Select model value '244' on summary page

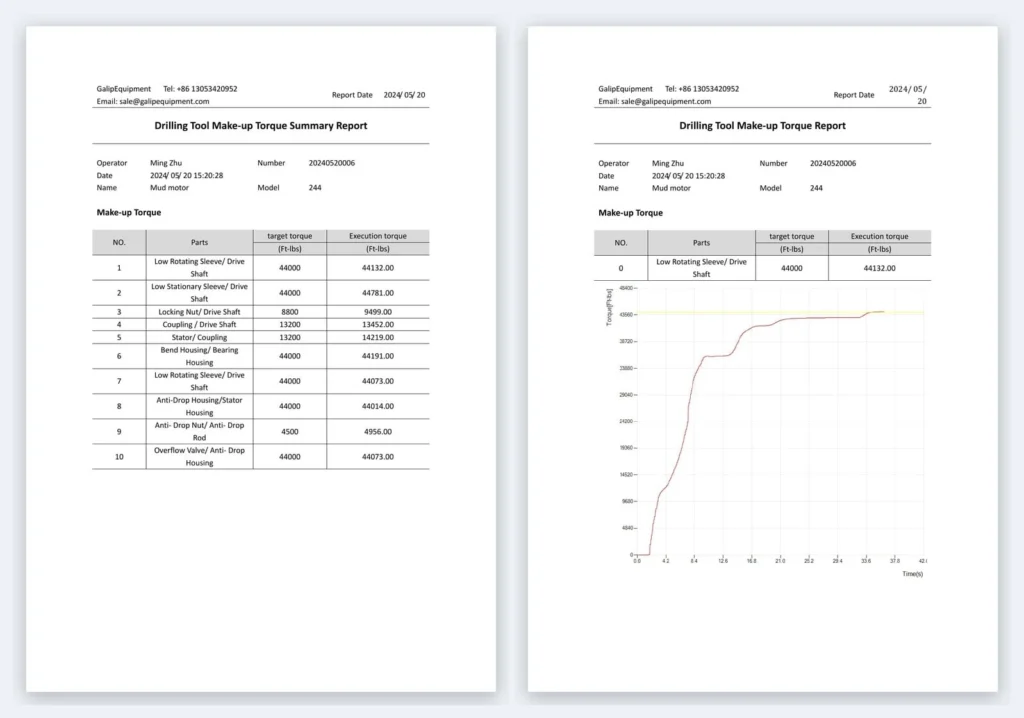click(x=315, y=188)
